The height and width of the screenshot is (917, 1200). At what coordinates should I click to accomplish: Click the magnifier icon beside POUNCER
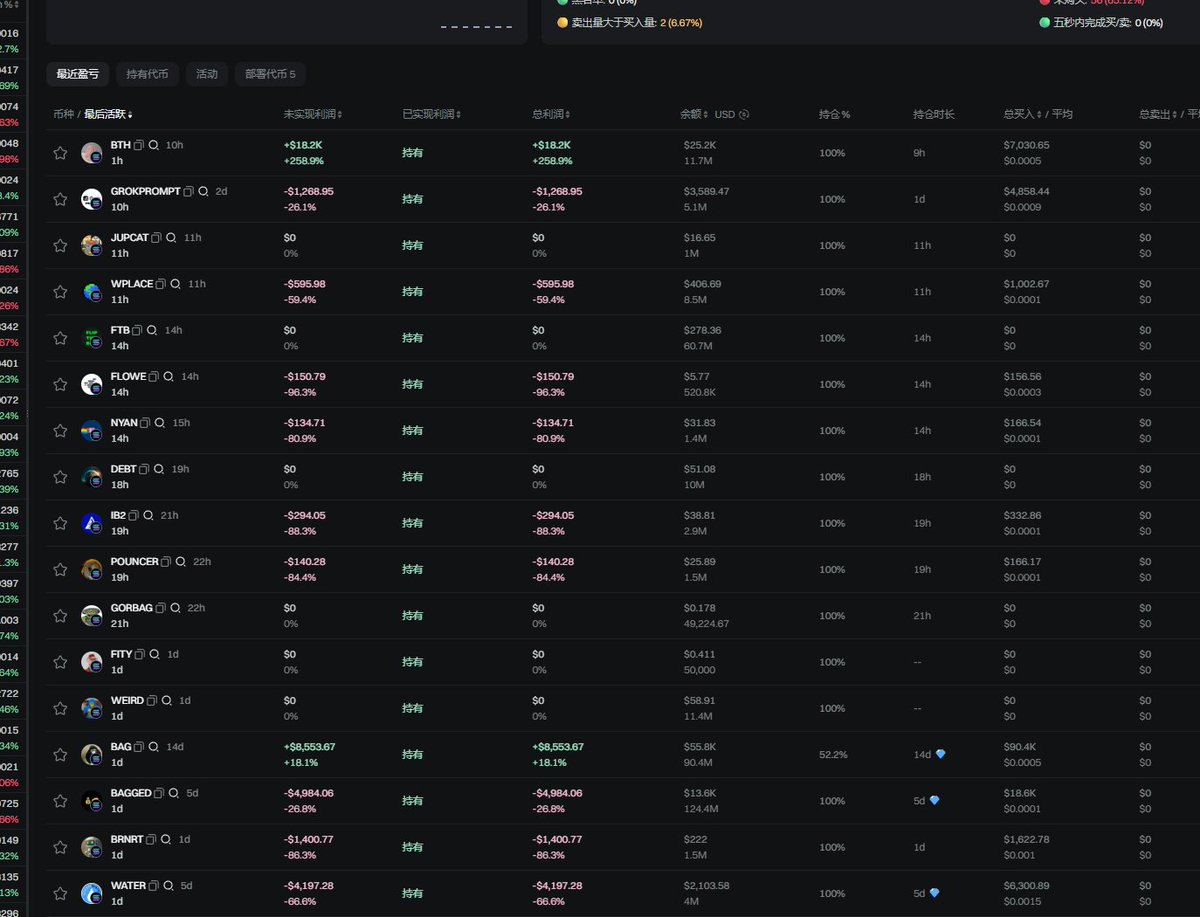(x=181, y=562)
